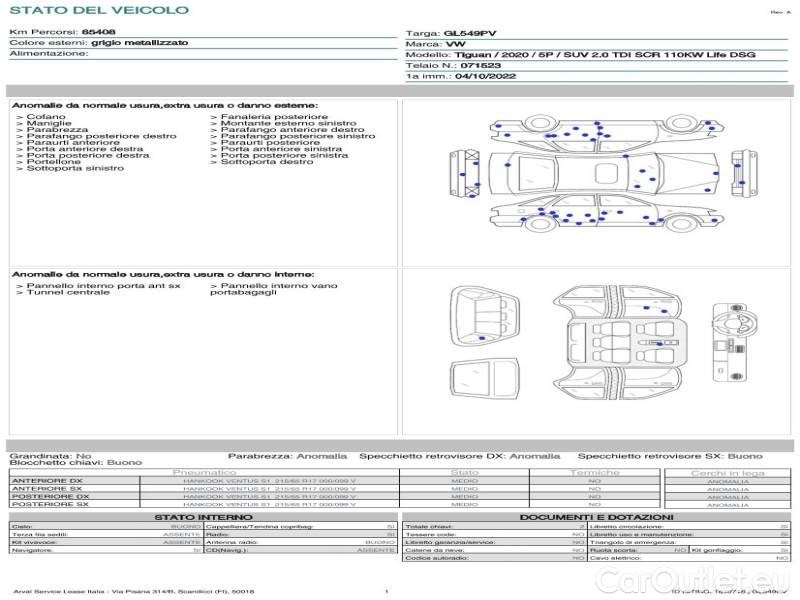Select the empty cargo area diagram at bottom left

(485, 379)
